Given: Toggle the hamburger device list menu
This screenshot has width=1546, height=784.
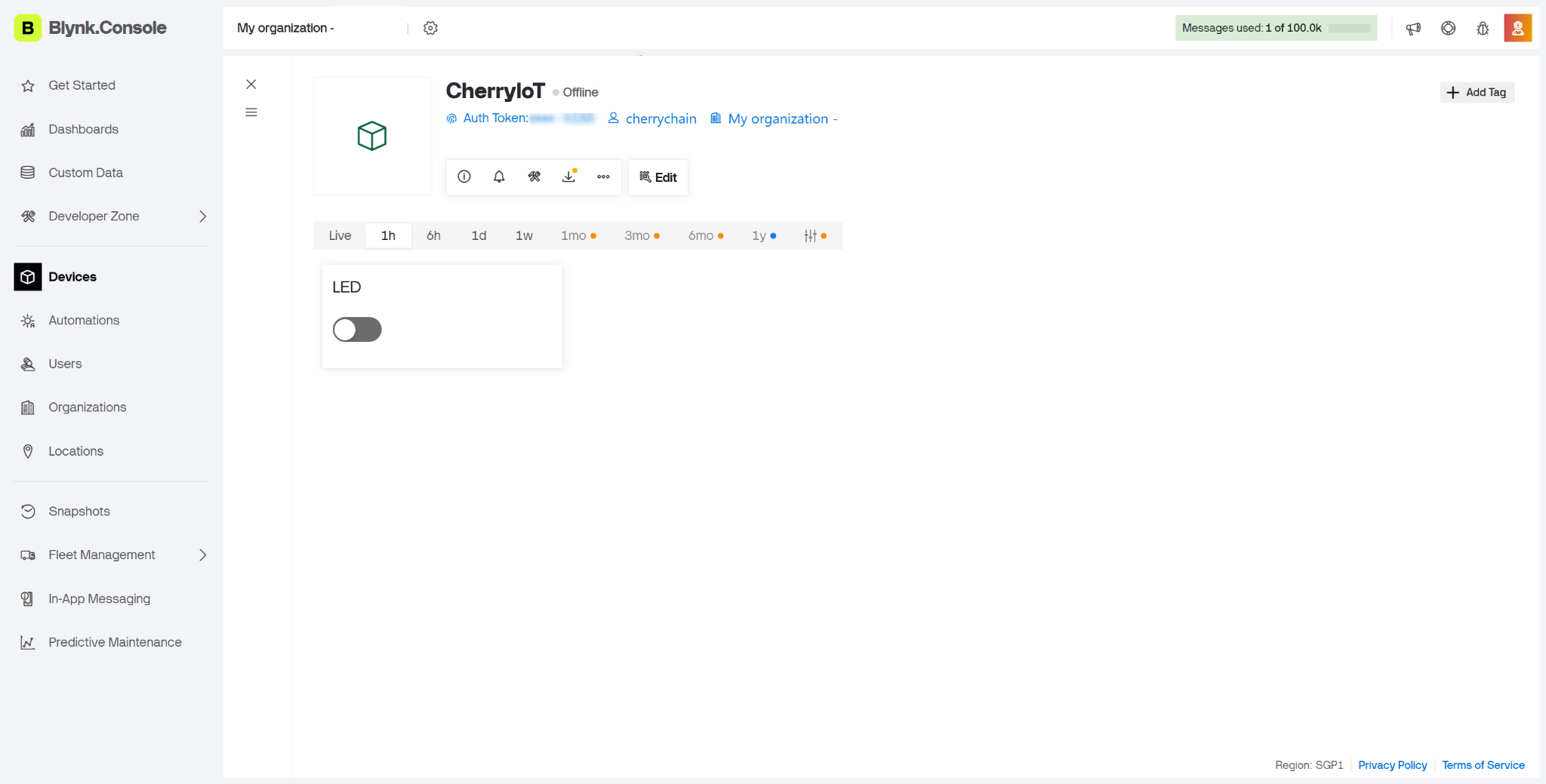Looking at the screenshot, I should pos(251,112).
